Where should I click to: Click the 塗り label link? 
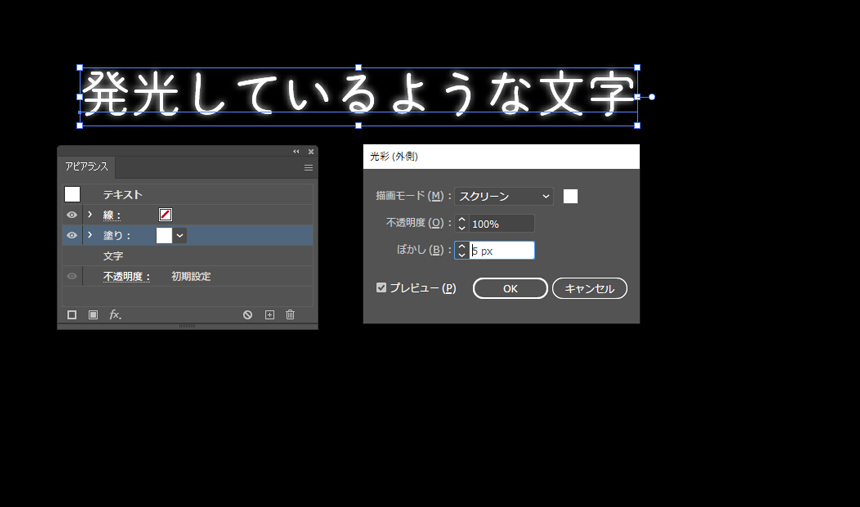[117, 235]
